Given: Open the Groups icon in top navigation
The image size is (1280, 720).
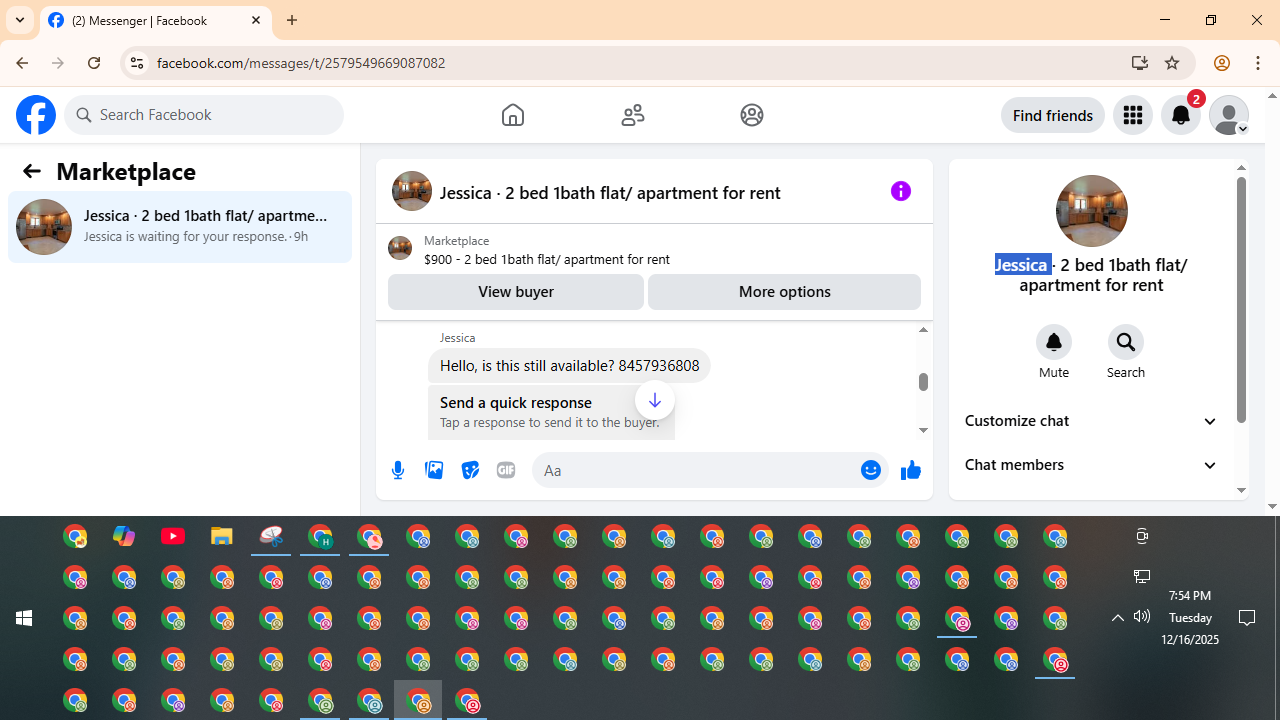Looking at the screenshot, I should (x=752, y=115).
